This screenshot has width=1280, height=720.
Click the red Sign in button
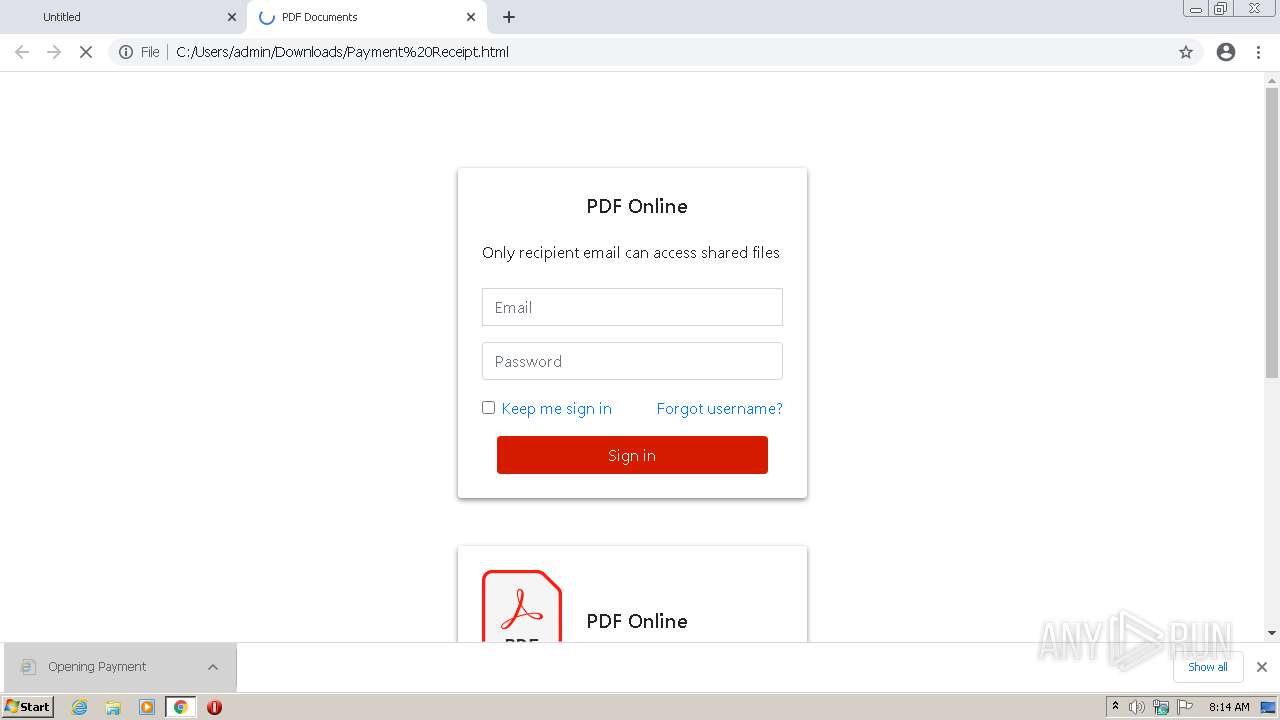click(632, 455)
